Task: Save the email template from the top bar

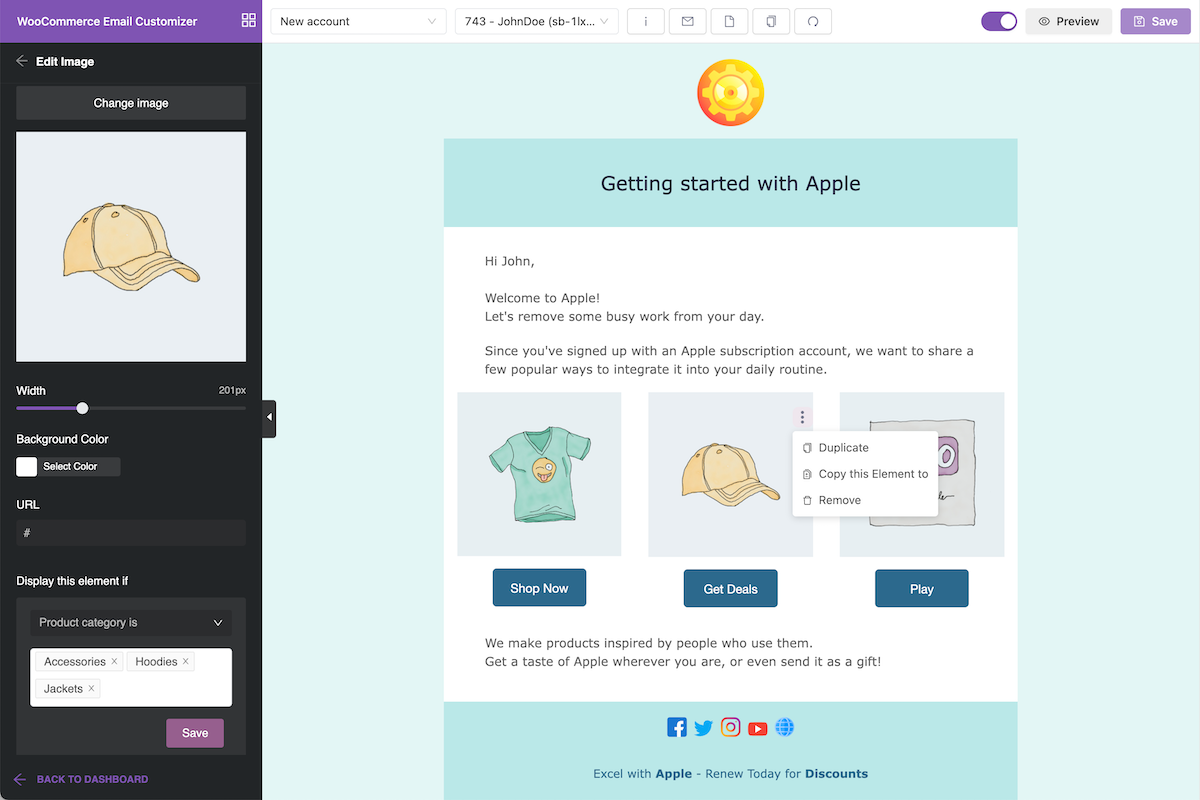Action: [1155, 21]
